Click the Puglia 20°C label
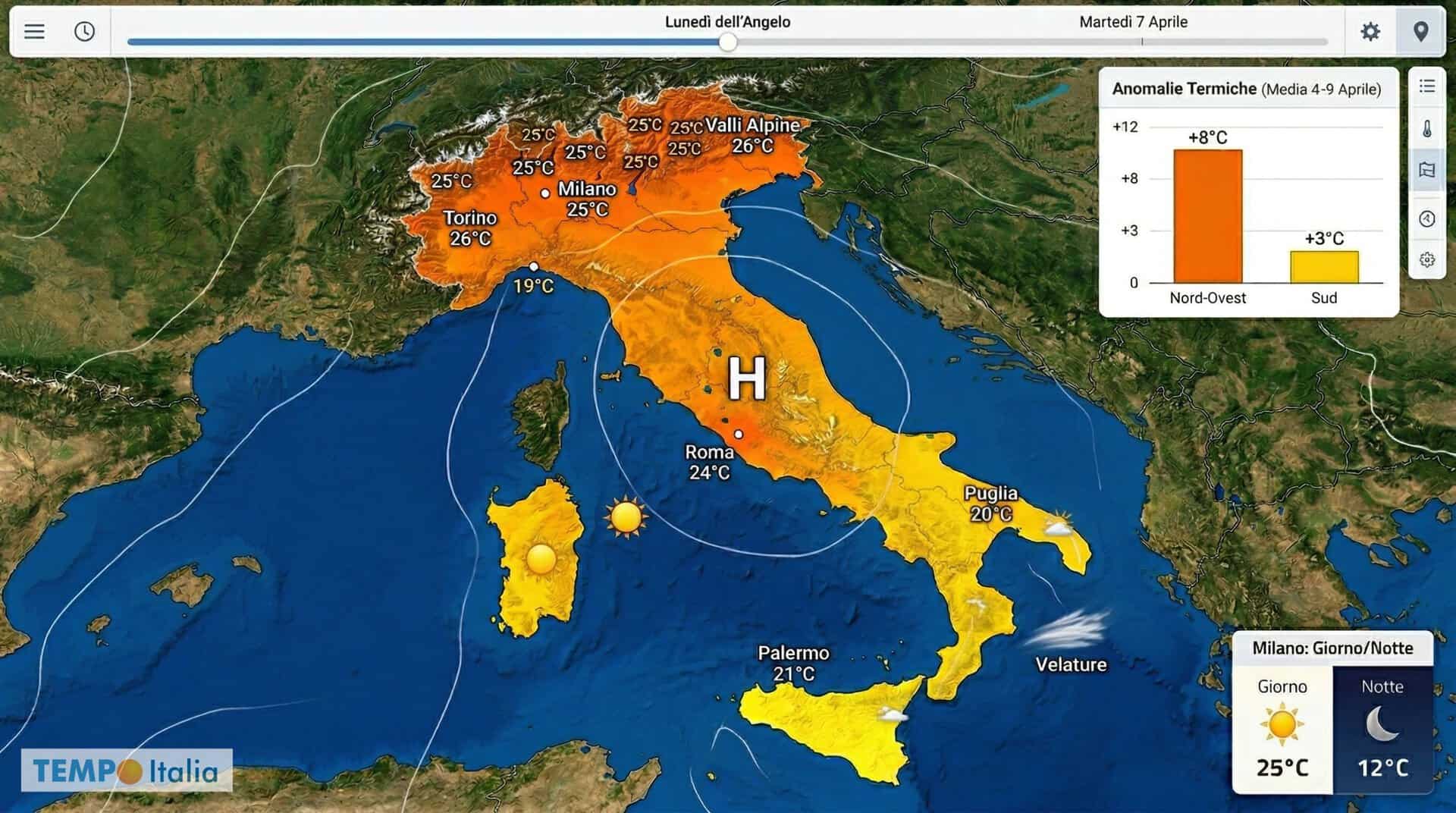 point(990,503)
